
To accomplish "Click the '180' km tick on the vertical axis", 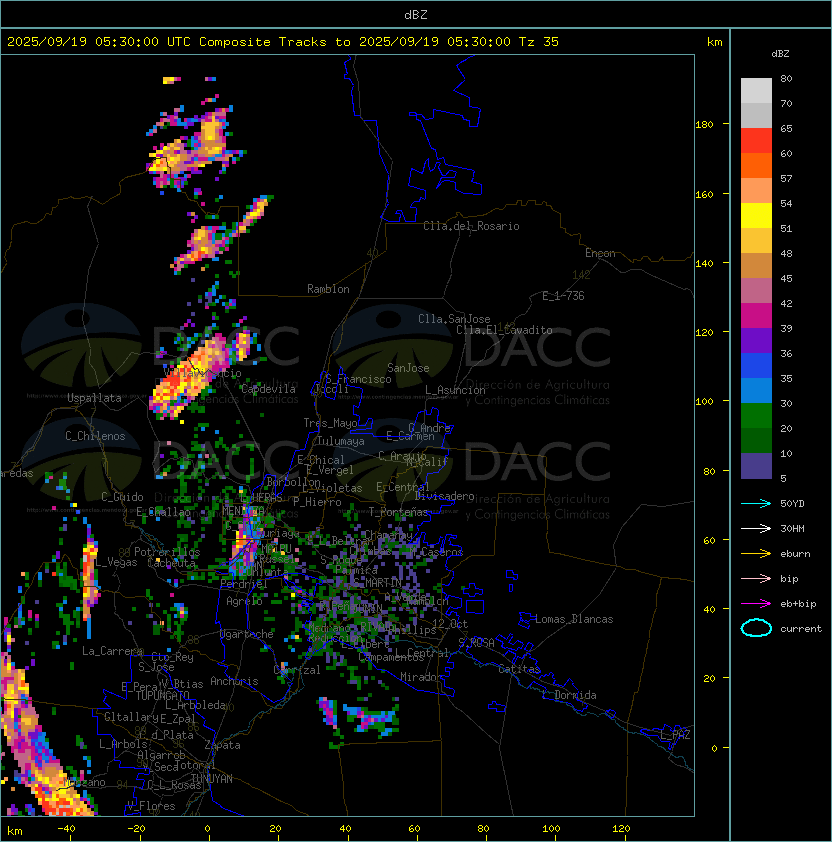I will [x=704, y=125].
